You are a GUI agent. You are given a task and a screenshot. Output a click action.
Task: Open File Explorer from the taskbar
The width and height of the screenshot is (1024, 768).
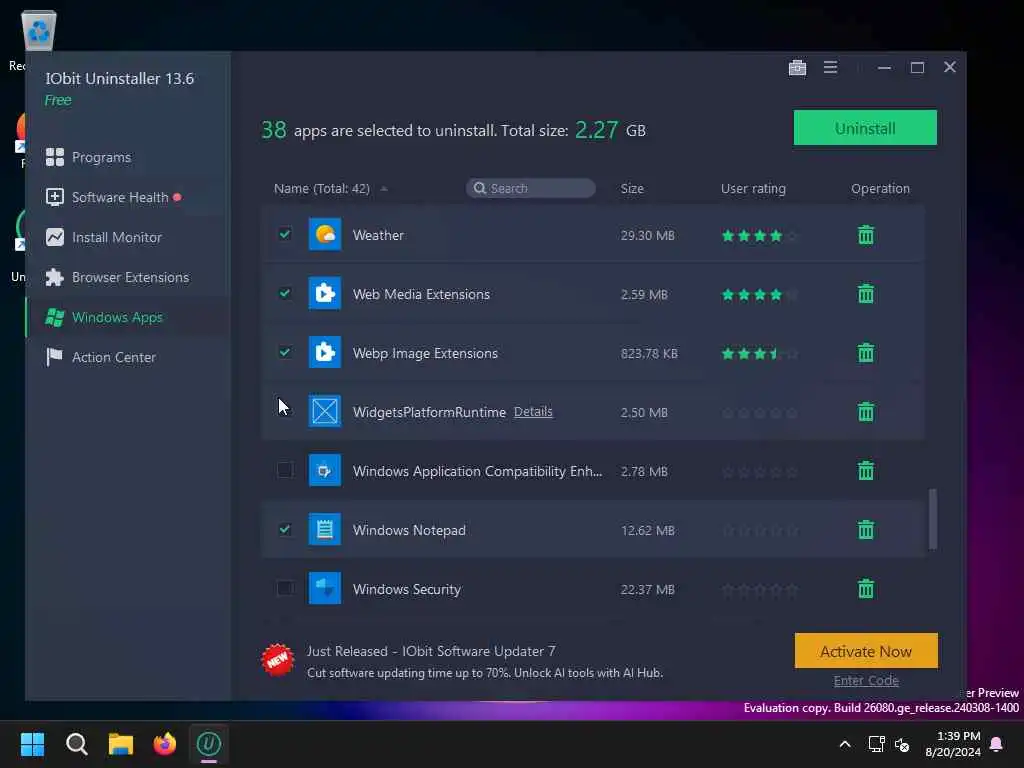pos(121,744)
